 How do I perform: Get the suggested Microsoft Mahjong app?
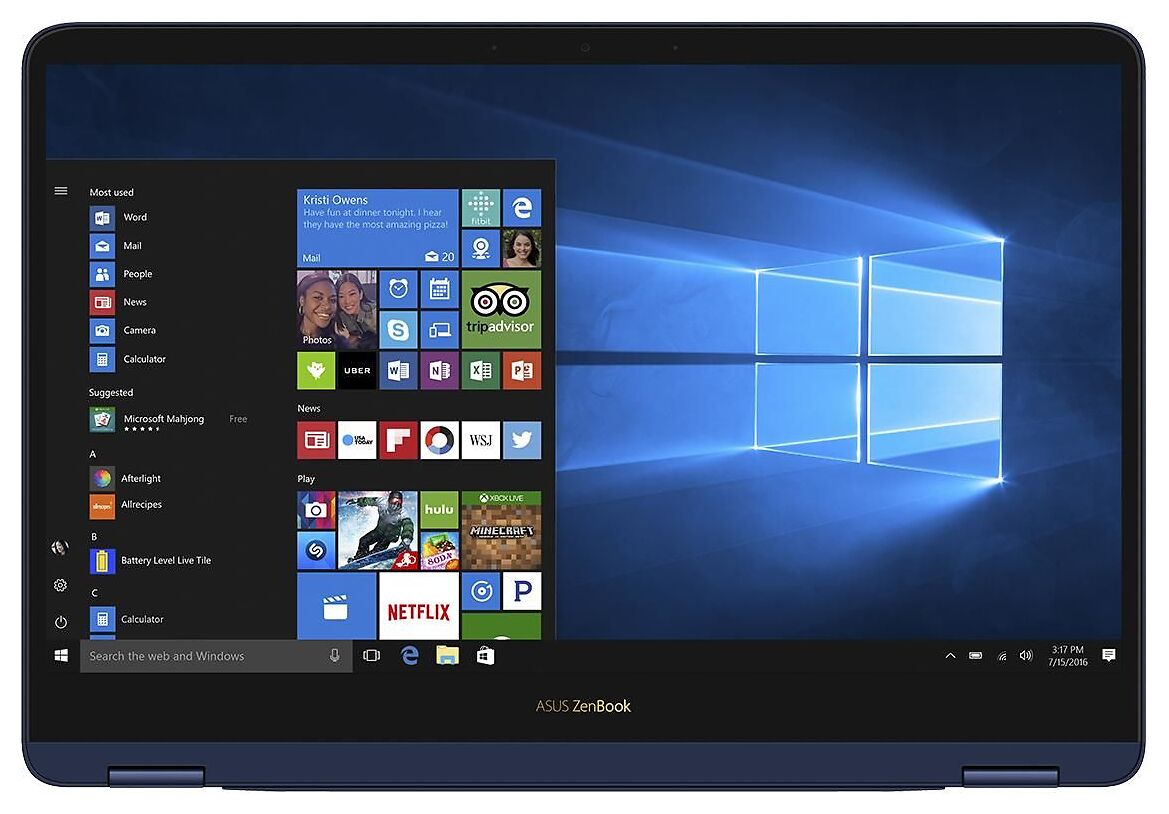[163, 420]
